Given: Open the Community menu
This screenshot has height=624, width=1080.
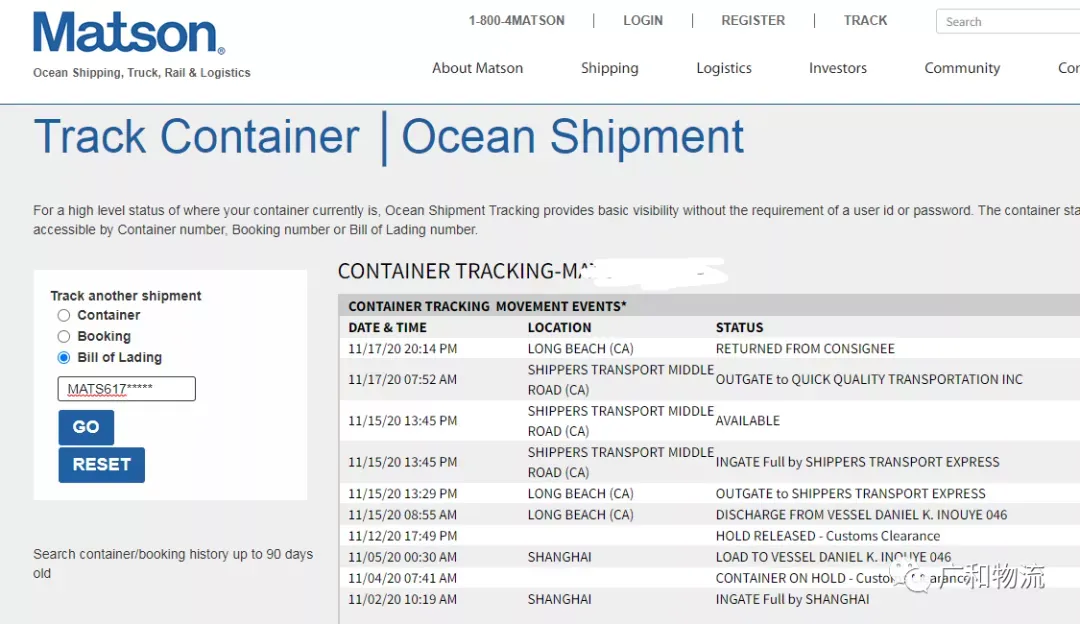Looking at the screenshot, I should [x=962, y=68].
